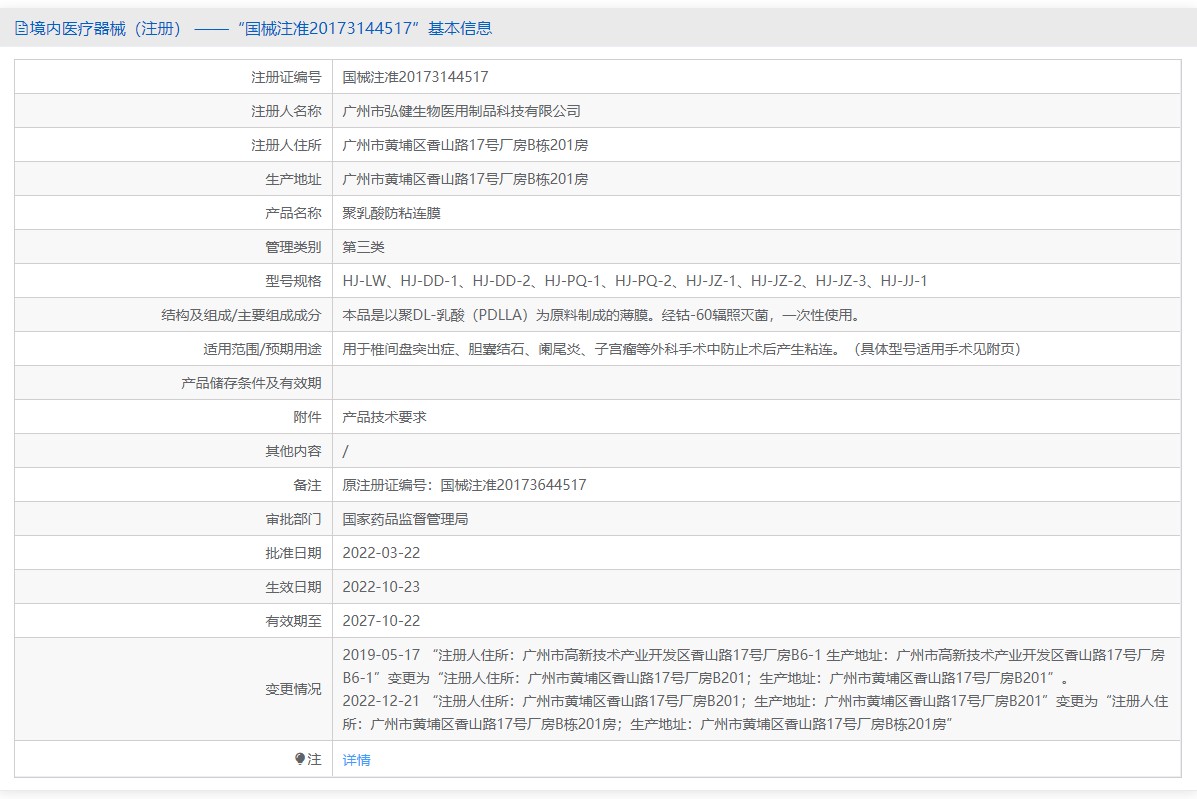The width and height of the screenshot is (1197, 799).
Task: Click the 适用范围/预期用途 label
Action: tap(263, 350)
